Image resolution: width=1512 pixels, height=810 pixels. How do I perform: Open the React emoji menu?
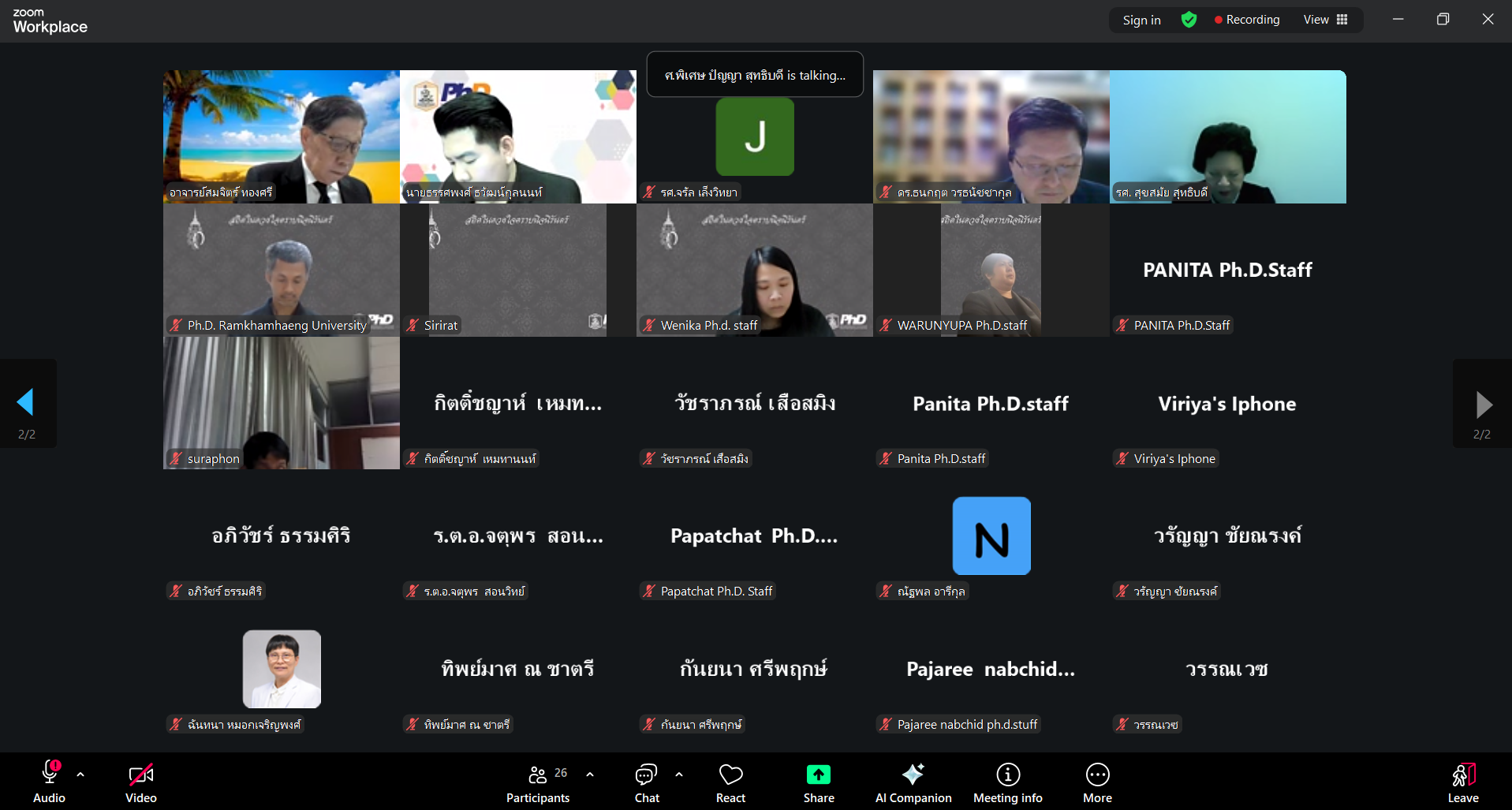coord(730,783)
